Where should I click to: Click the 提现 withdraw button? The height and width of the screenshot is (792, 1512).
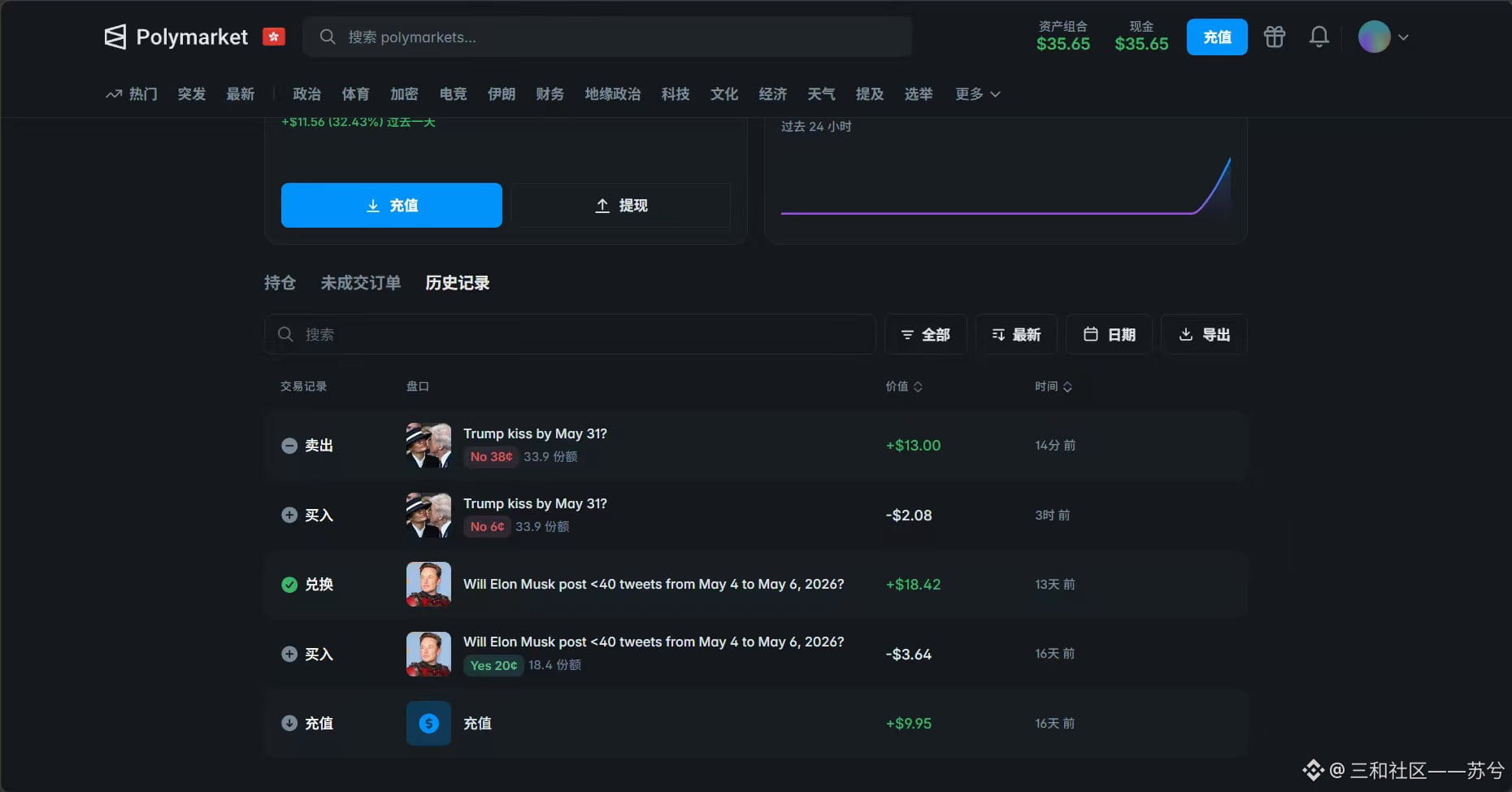point(621,205)
